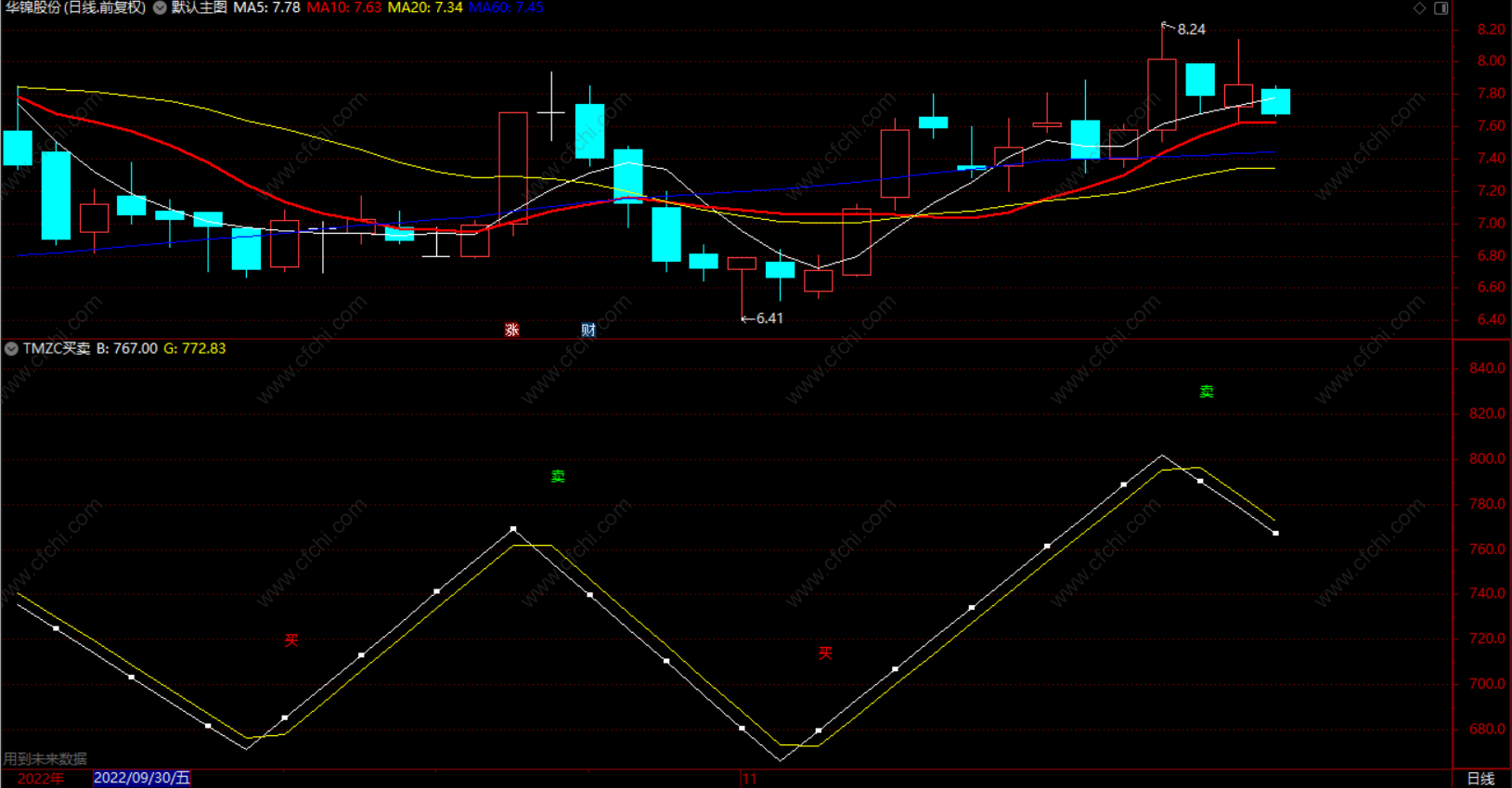The image size is (1512, 788).
Task: Click 8.00 on price axis
Action: [1491, 61]
